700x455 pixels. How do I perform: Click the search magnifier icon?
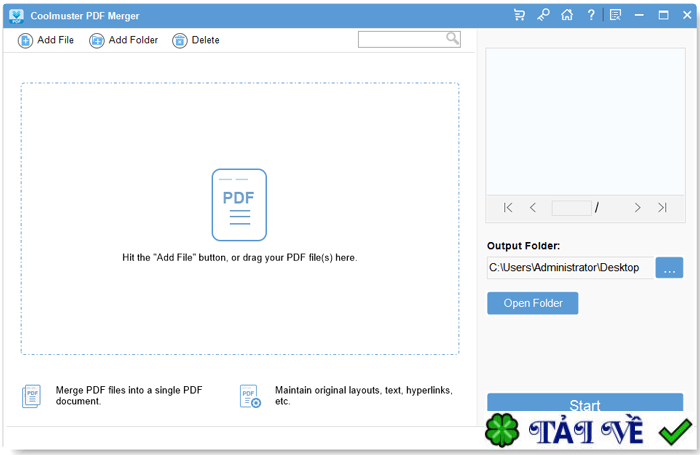pos(453,38)
